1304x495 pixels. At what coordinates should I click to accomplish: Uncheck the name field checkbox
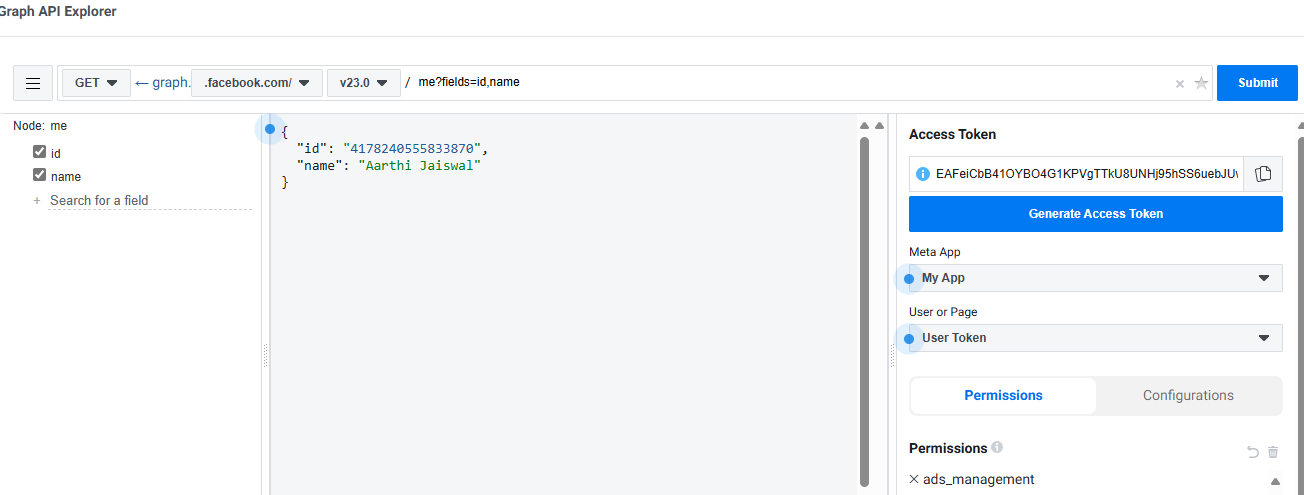coord(40,175)
